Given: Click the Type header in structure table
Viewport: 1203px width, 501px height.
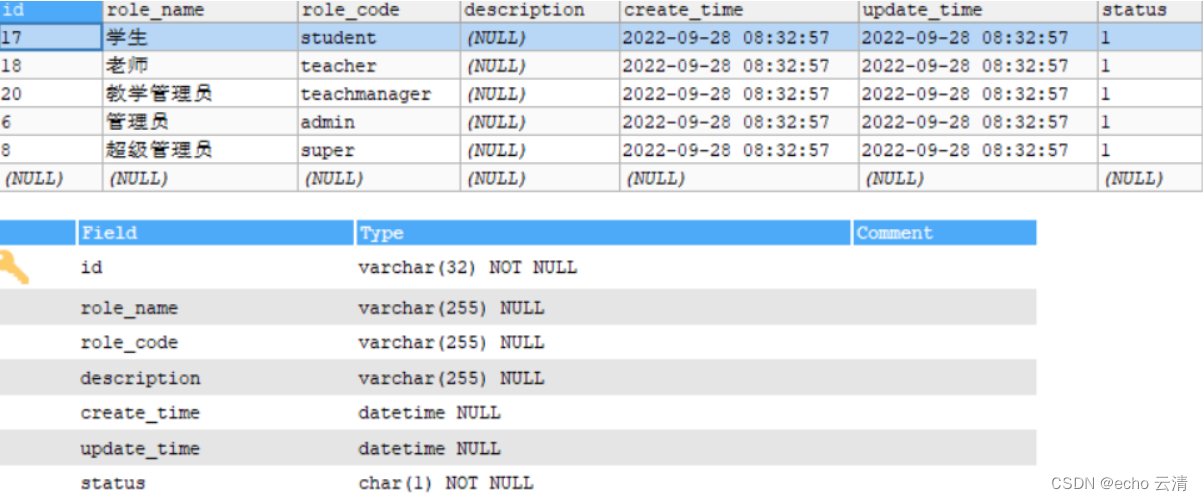Looking at the screenshot, I should click(x=604, y=233).
